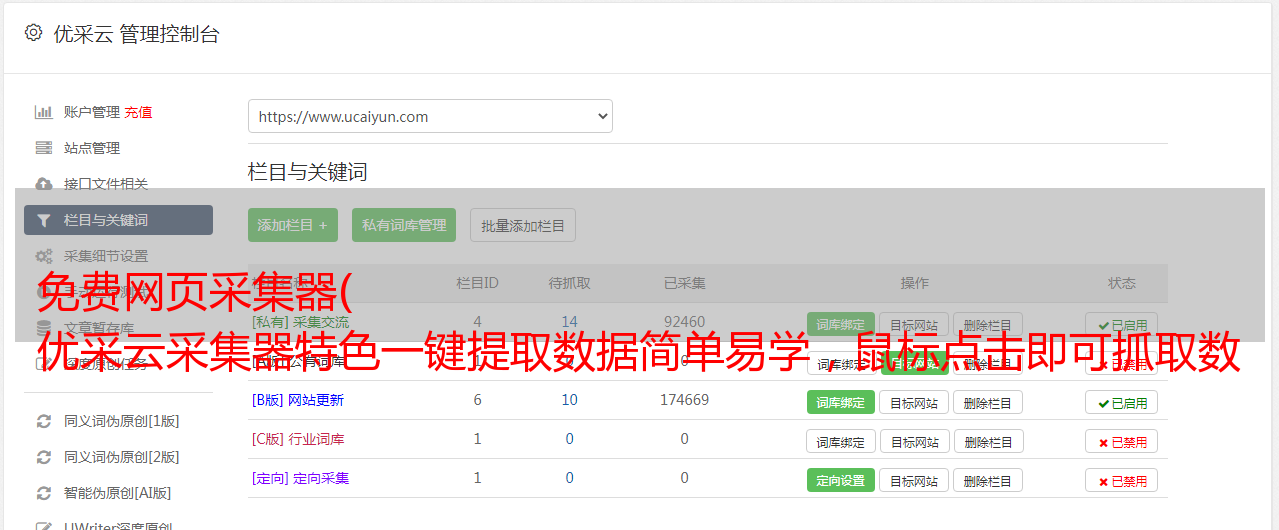
Task: Click 词库绑定 for the 网站更新 row
Action: coord(841,402)
